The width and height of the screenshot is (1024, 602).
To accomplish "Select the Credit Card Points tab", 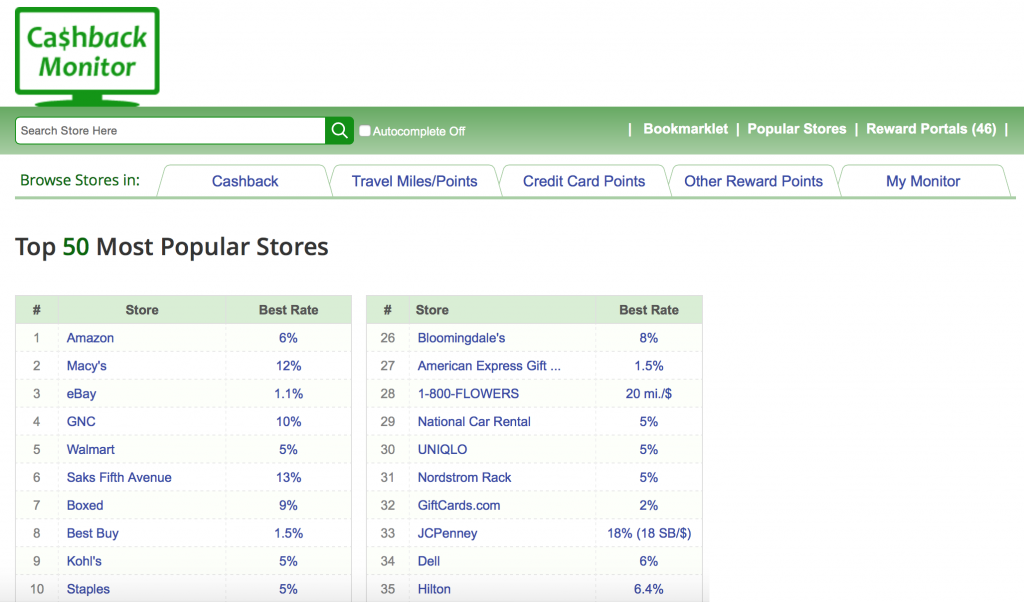I will click(x=584, y=181).
